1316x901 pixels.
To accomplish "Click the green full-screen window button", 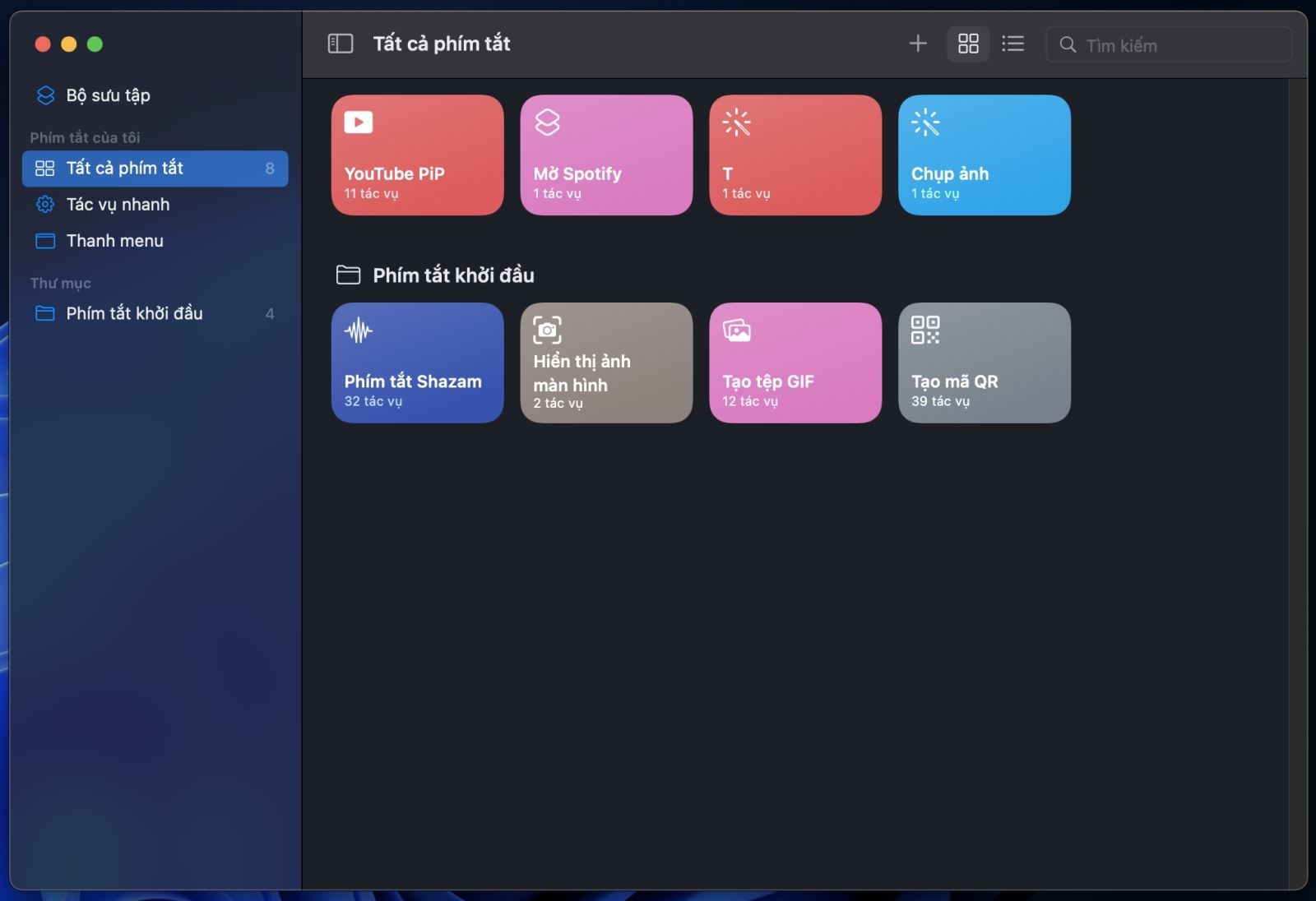I will 95,44.
